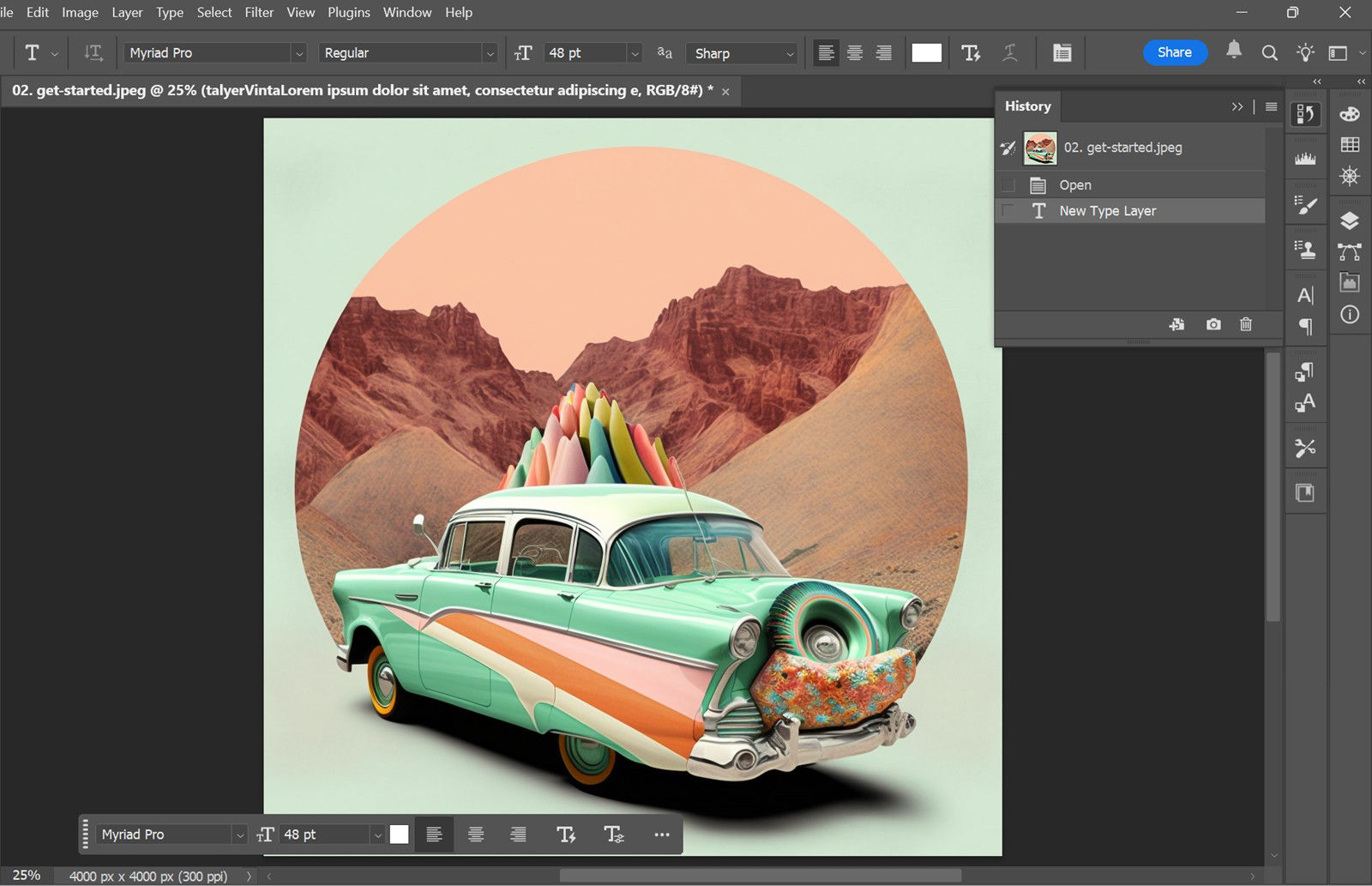1372x886 pixels.
Task: Toggle center text alignment
Action: (855, 52)
